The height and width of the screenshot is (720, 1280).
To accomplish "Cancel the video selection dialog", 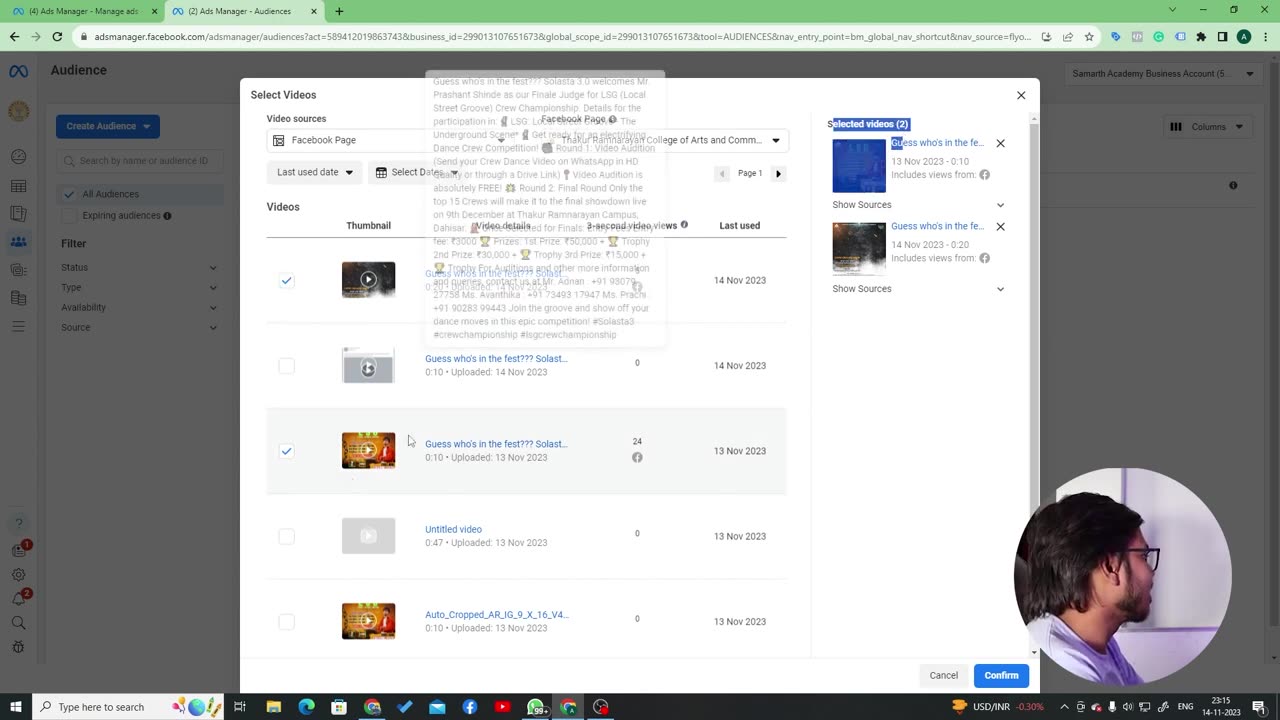I will tap(943, 675).
